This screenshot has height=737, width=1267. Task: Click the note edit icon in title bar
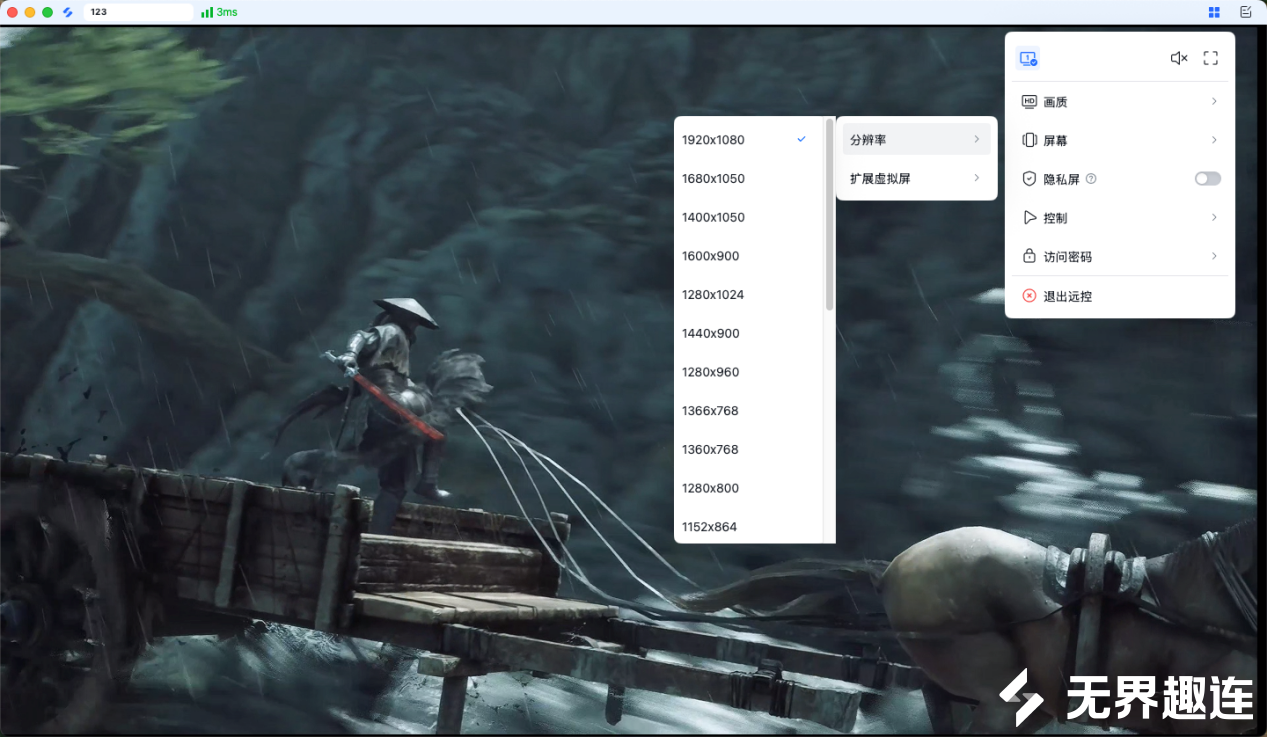tap(1245, 12)
